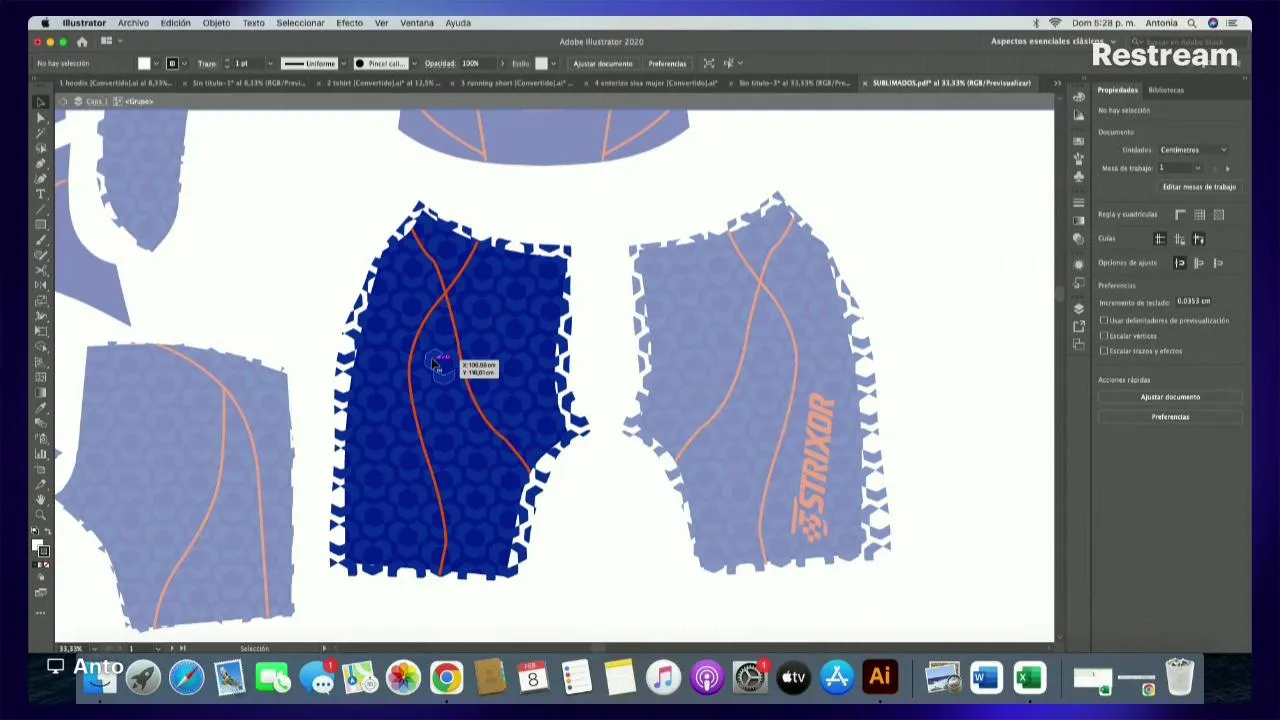
Task: Select the Selection tool arrow
Action: coord(41,102)
